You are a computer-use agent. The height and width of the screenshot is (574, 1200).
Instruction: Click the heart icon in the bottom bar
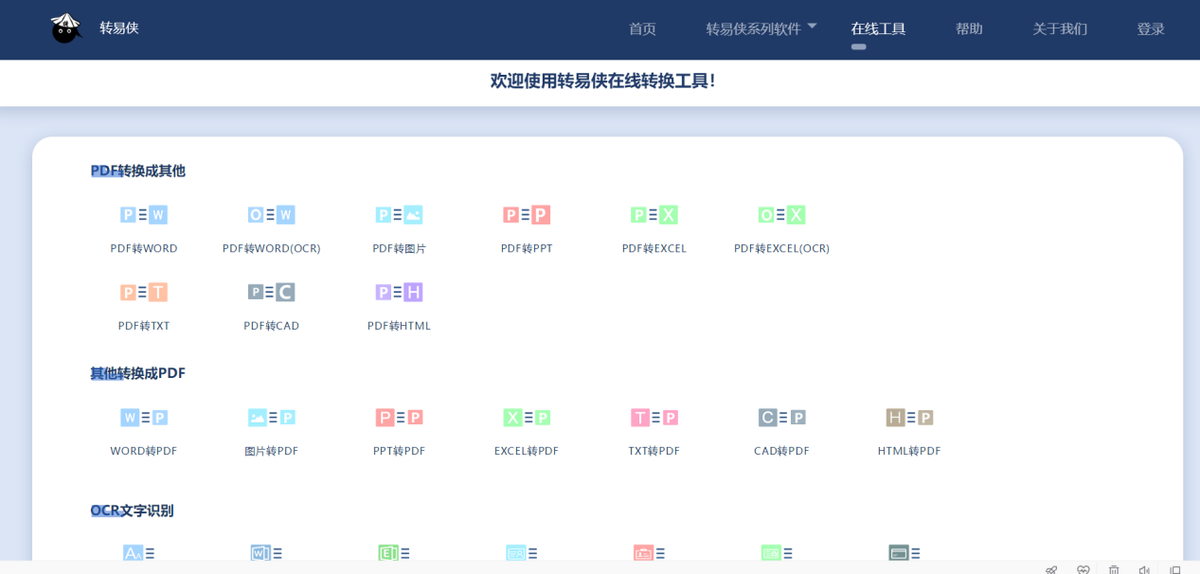(1083, 569)
